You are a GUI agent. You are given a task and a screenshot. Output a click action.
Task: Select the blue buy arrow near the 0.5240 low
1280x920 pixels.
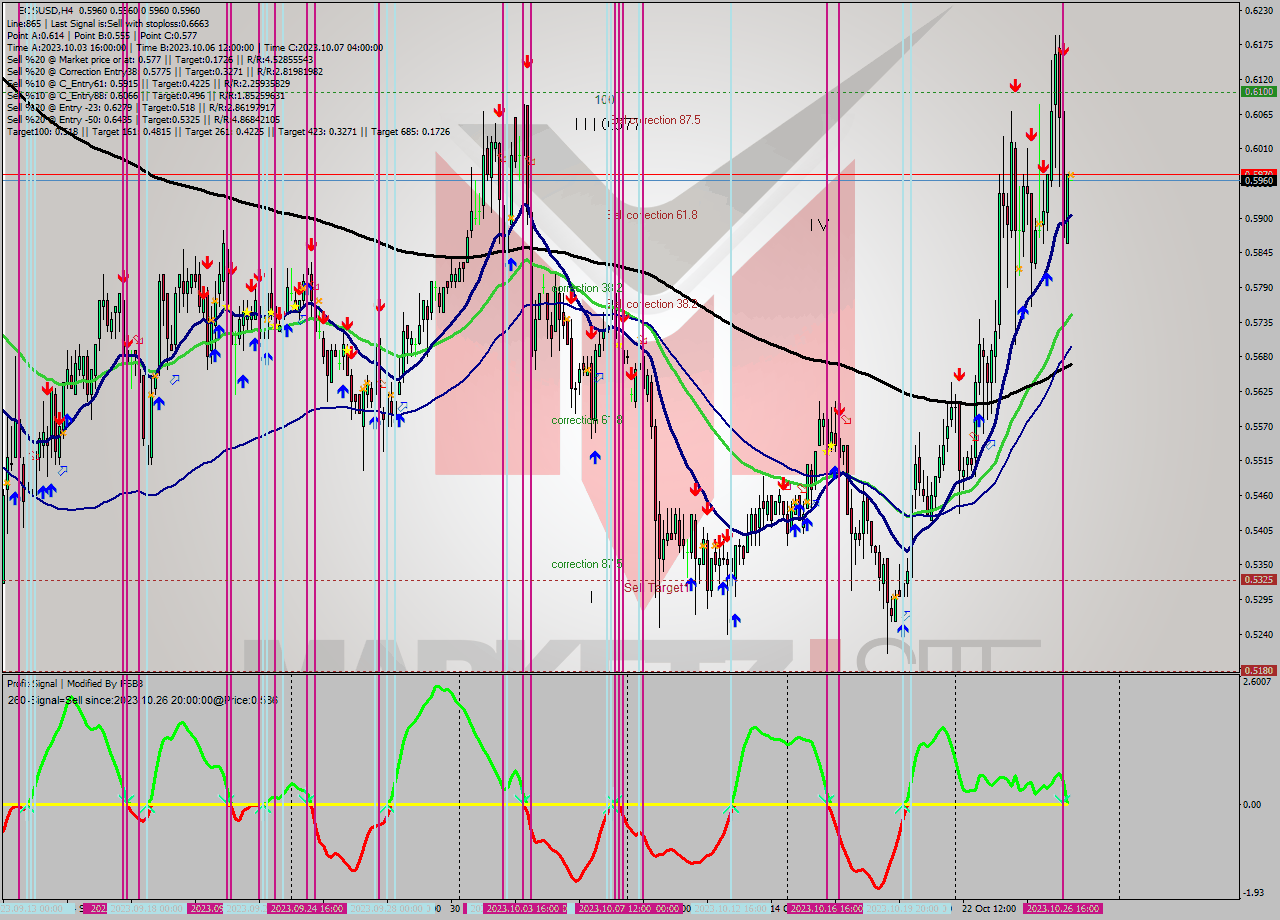(x=902, y=630)
